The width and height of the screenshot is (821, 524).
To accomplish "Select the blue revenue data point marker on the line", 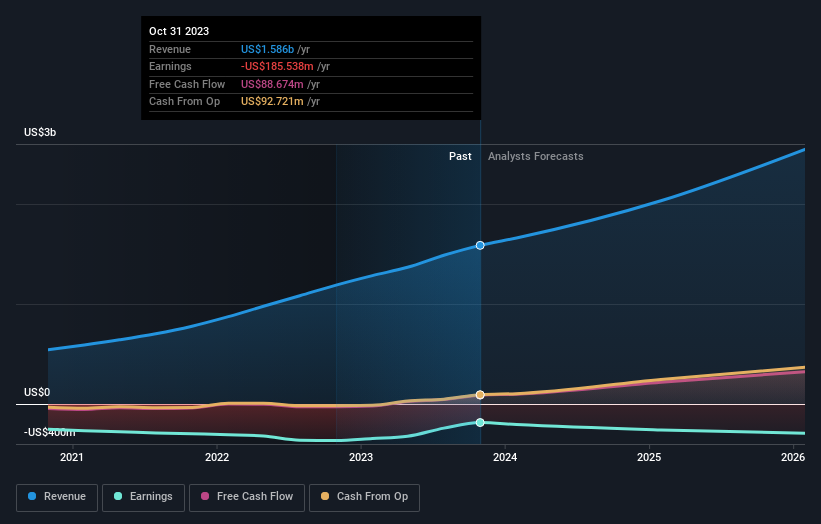I will pos(480,245).
